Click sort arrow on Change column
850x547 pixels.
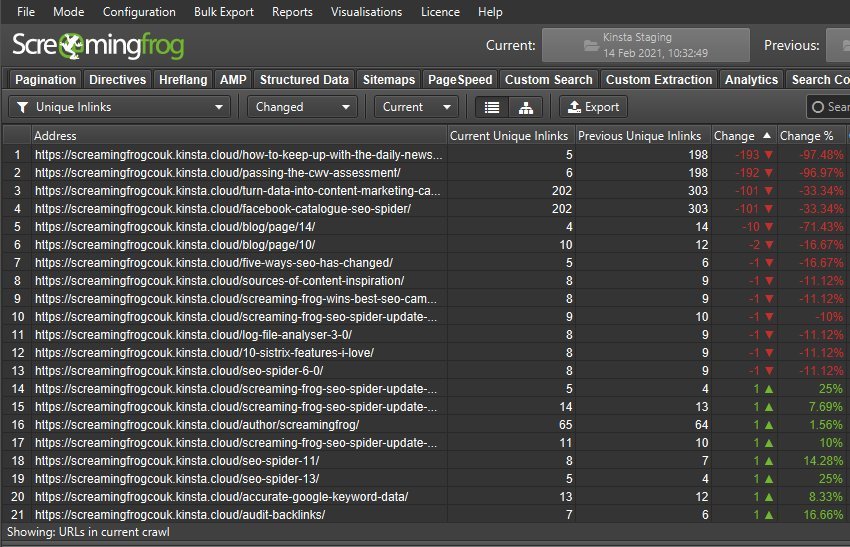click(767, 135)
